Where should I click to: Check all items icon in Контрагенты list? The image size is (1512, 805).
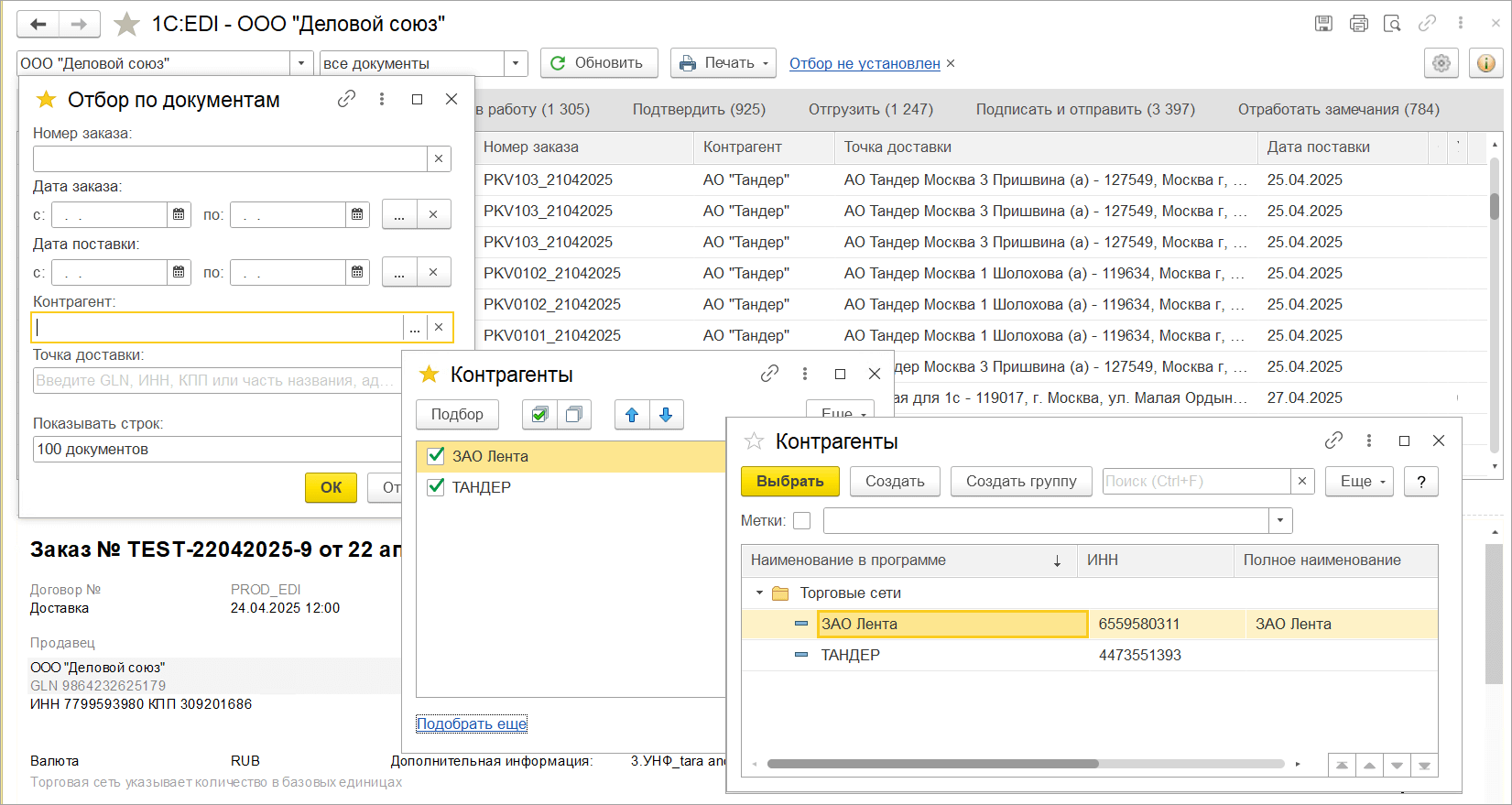click(x=539, y=415)
